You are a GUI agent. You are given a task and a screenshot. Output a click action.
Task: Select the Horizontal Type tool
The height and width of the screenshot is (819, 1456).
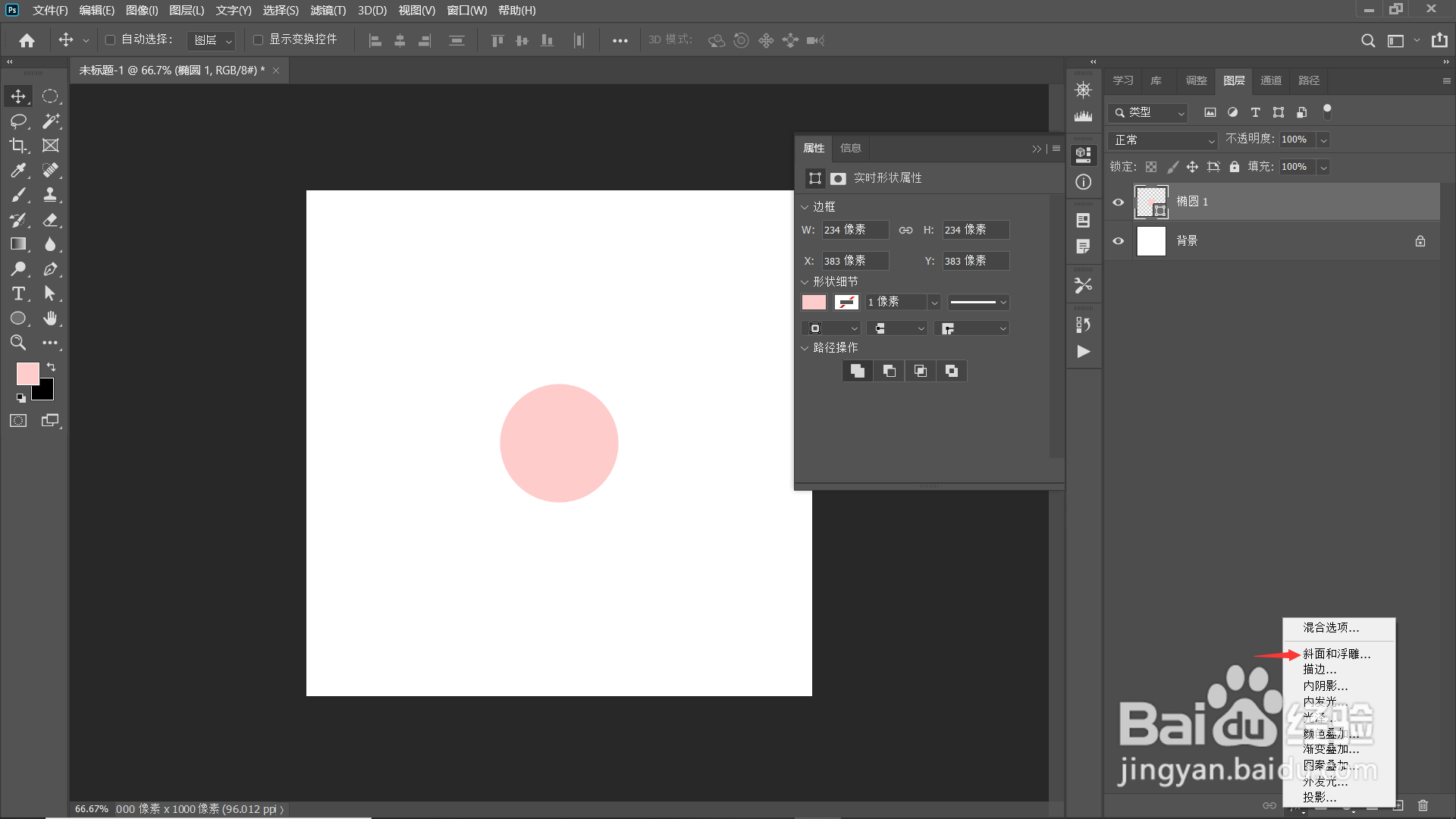pyautogui.click(x=18, y=293)
